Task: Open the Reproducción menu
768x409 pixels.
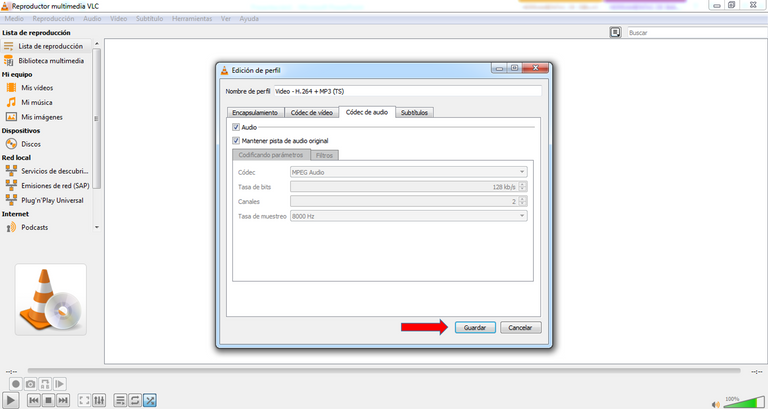Action: (x=53, y=19)
